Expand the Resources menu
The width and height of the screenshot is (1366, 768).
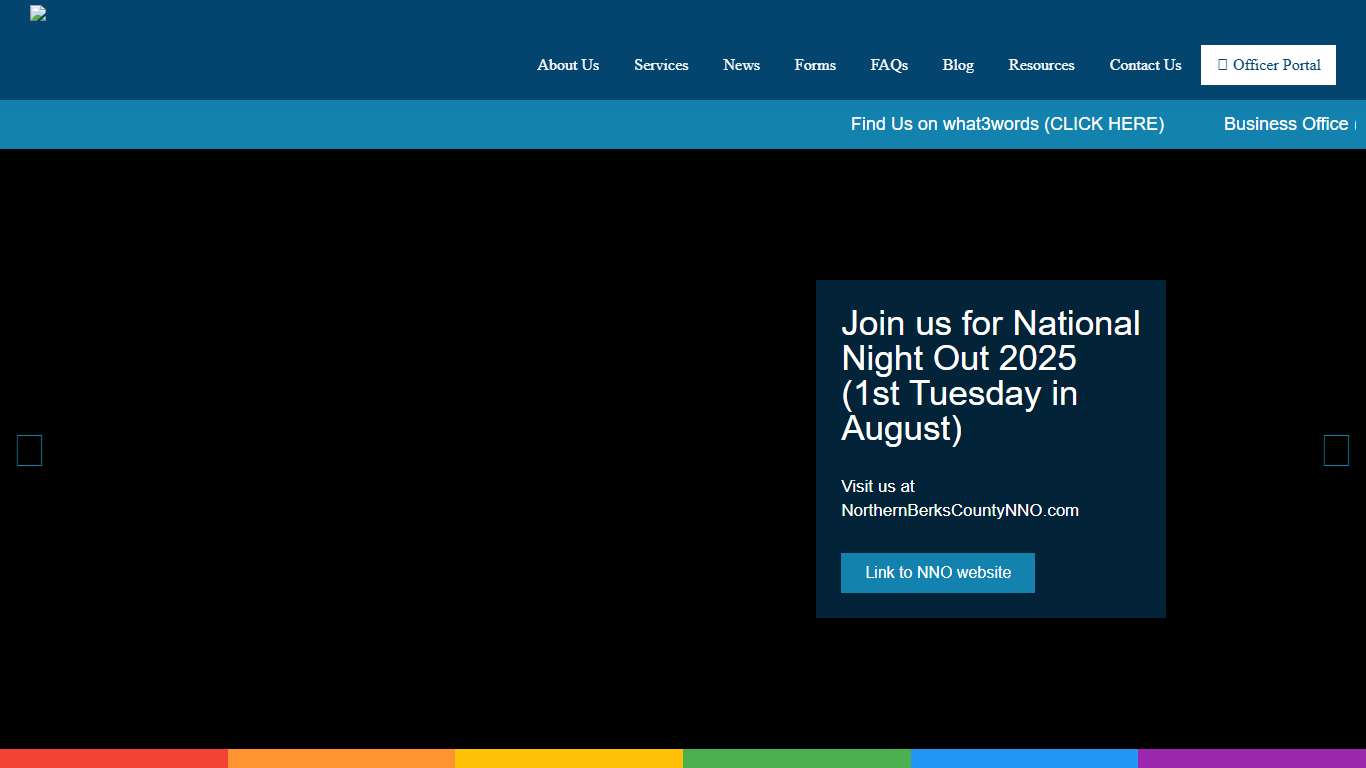pos(1041,65)
